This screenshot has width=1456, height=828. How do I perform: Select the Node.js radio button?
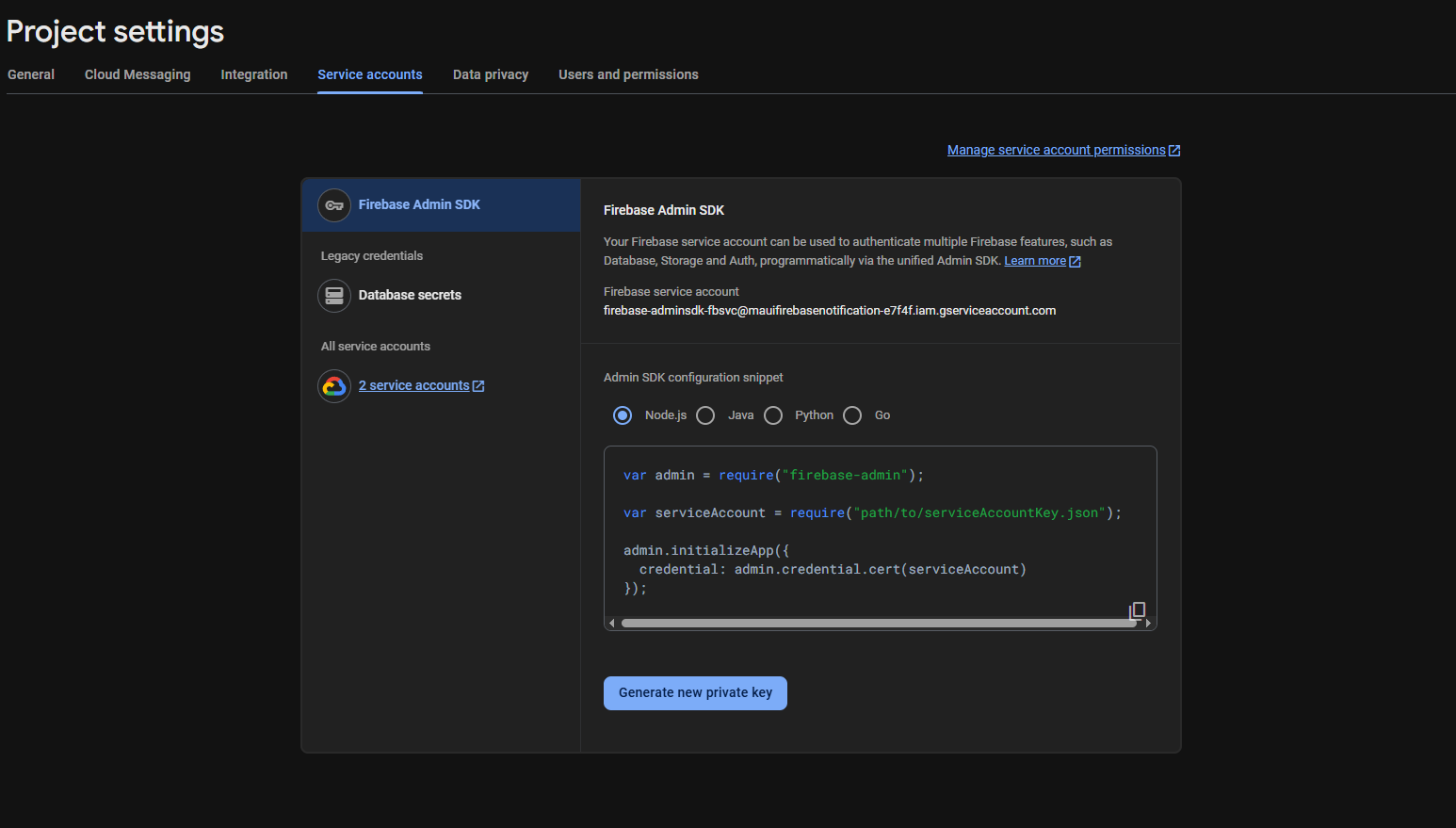623,415
